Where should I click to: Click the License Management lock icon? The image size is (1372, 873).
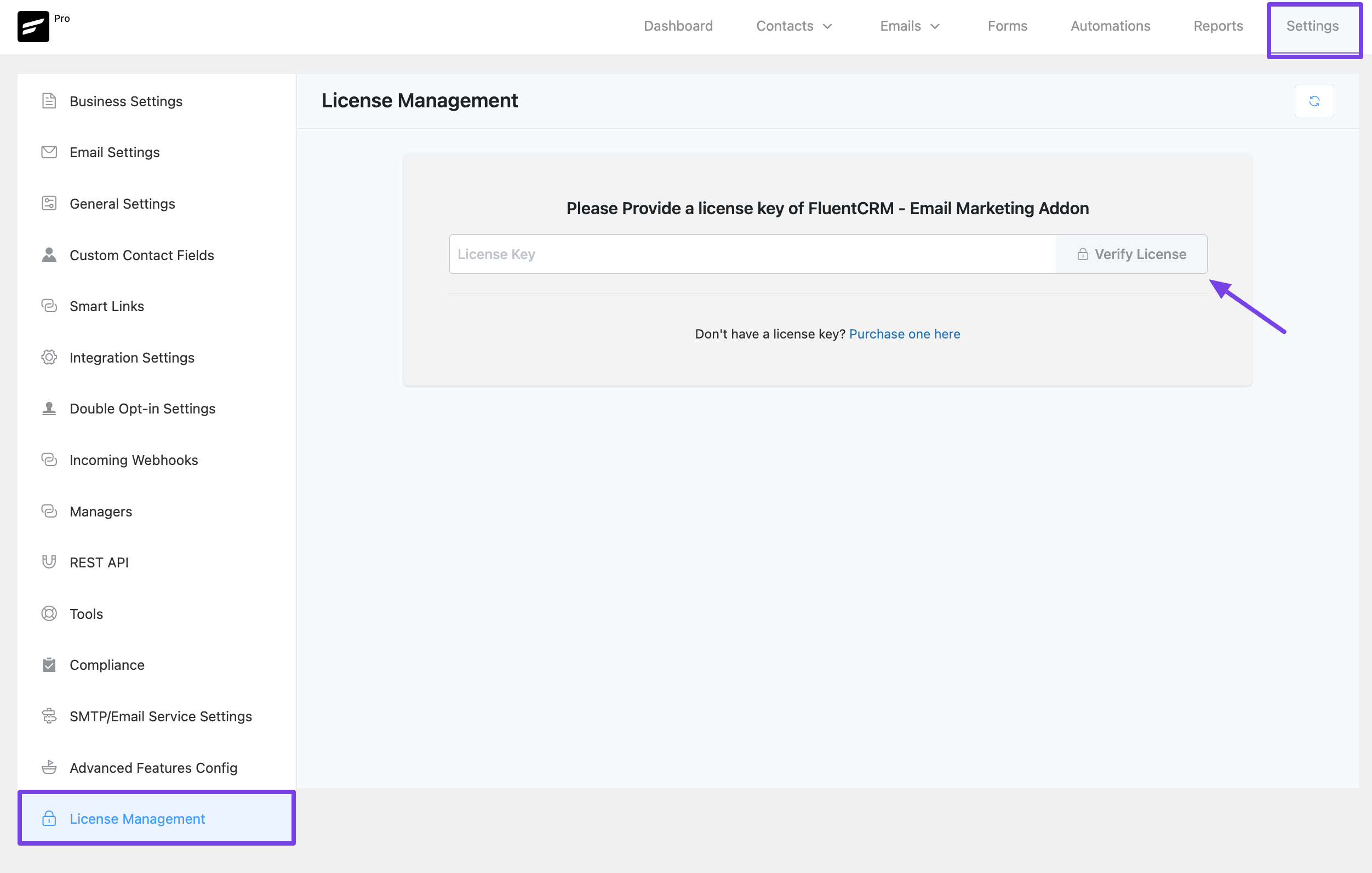click(49, 818)
